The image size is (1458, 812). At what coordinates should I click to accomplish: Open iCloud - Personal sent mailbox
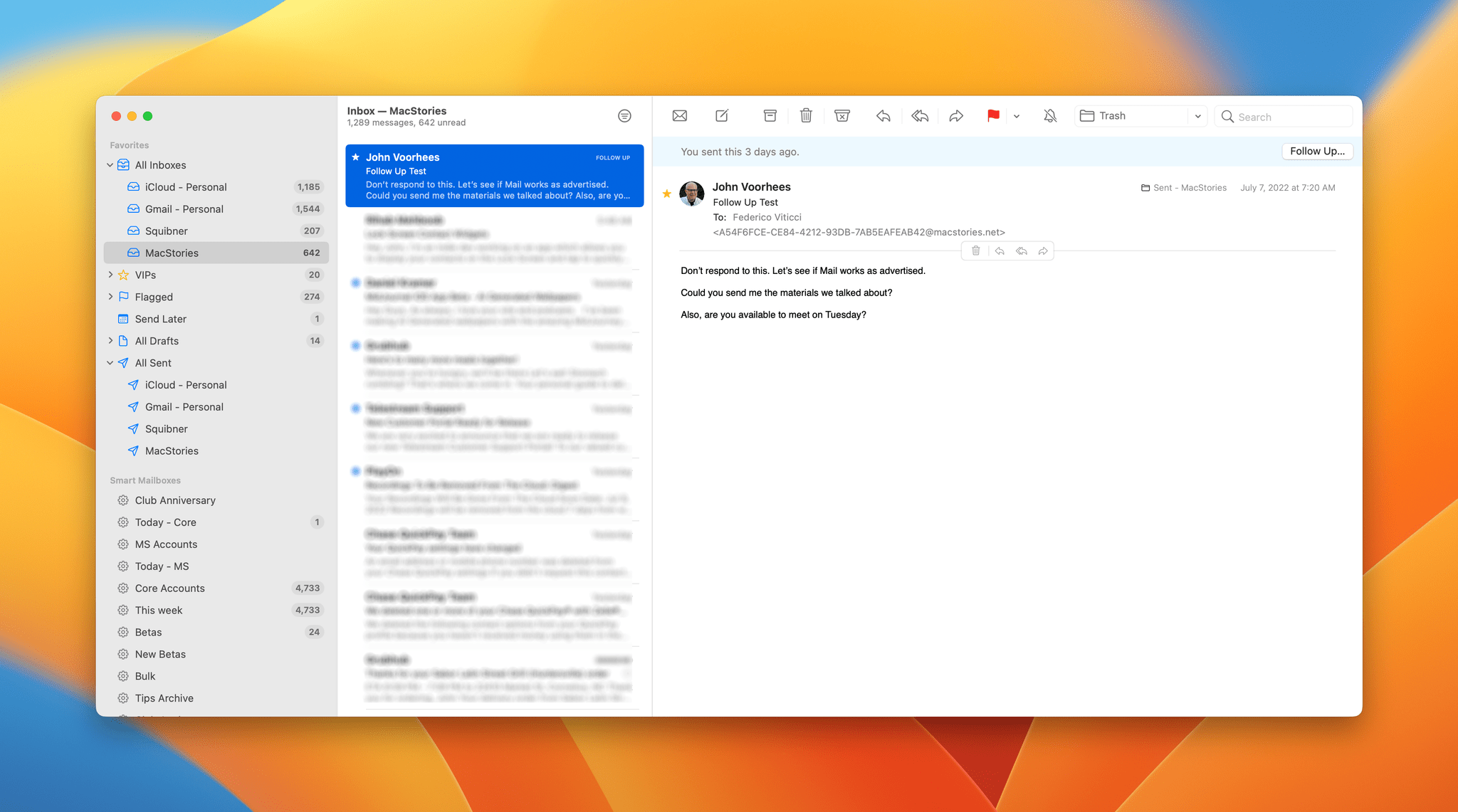[216, 385]
